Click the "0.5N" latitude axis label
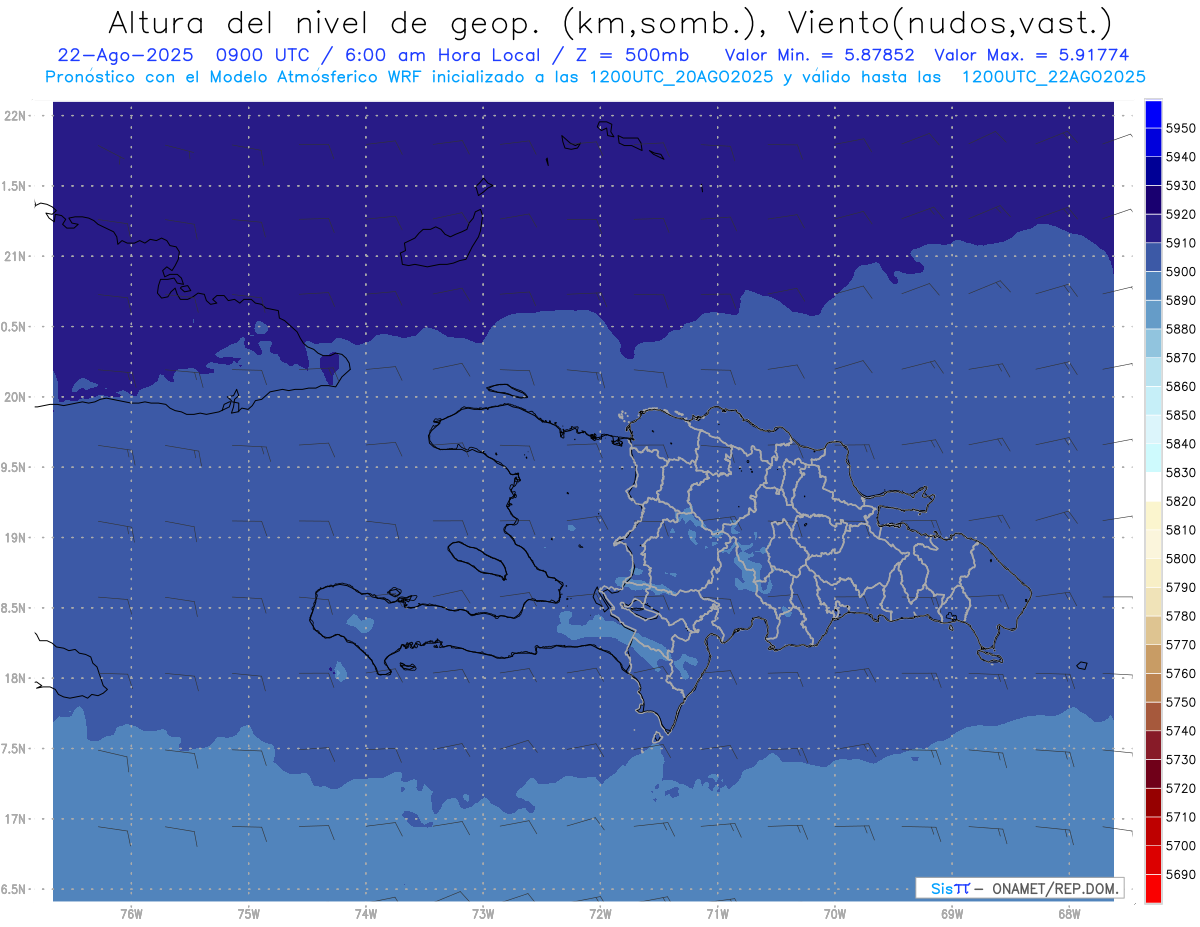The width and height of the screenshot is (1200, 927). click(14, 327)
